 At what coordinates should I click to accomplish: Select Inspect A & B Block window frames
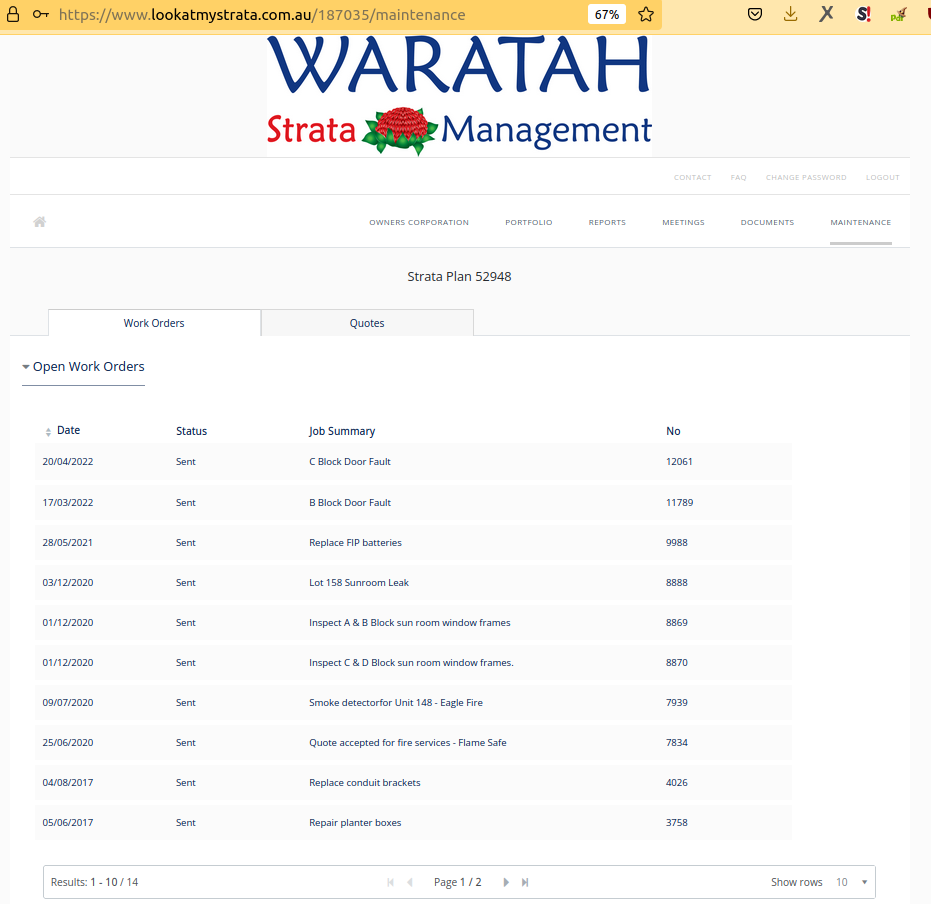410,623
